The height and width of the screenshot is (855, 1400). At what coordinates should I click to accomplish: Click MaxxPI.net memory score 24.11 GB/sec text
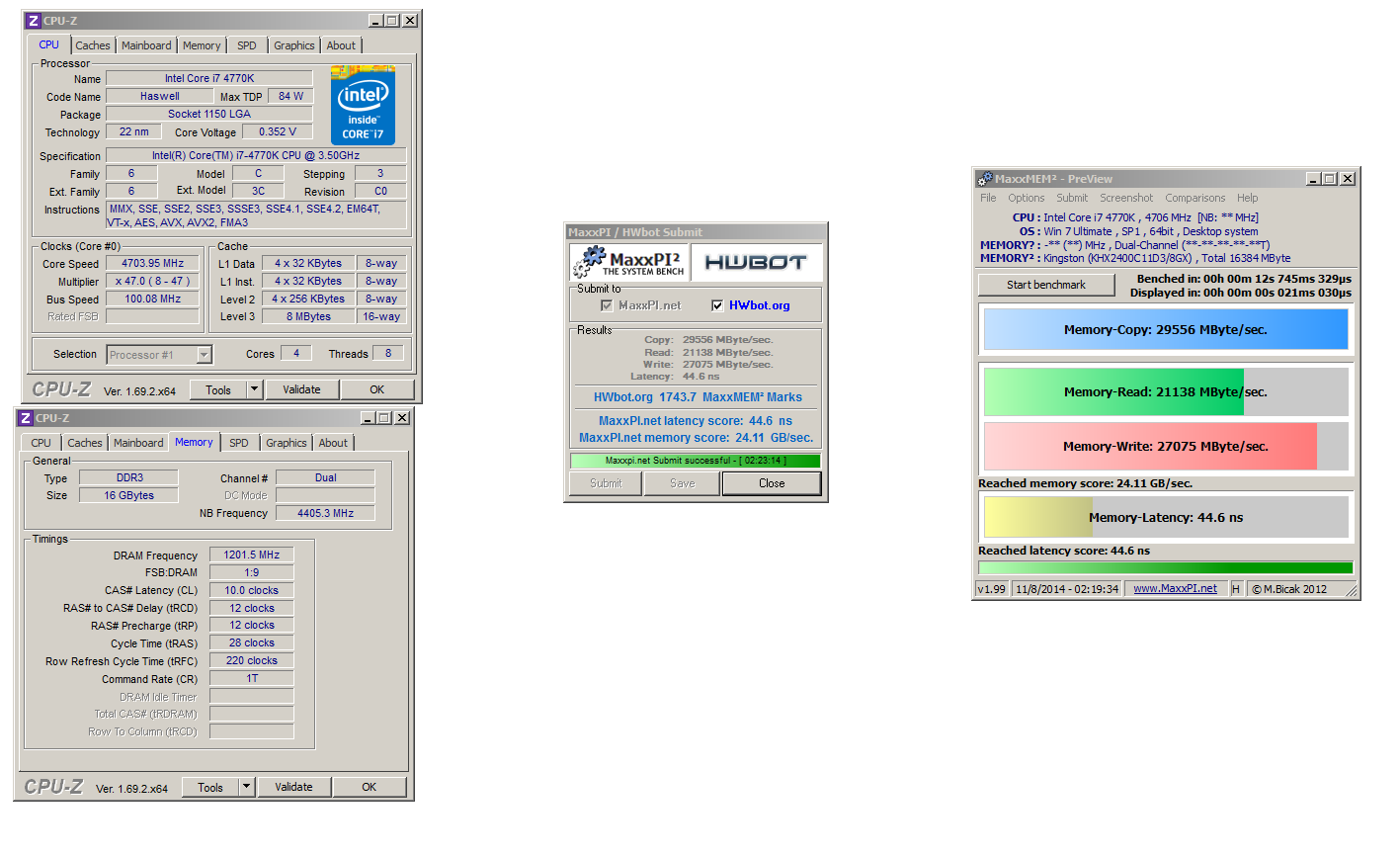point(696,438)
